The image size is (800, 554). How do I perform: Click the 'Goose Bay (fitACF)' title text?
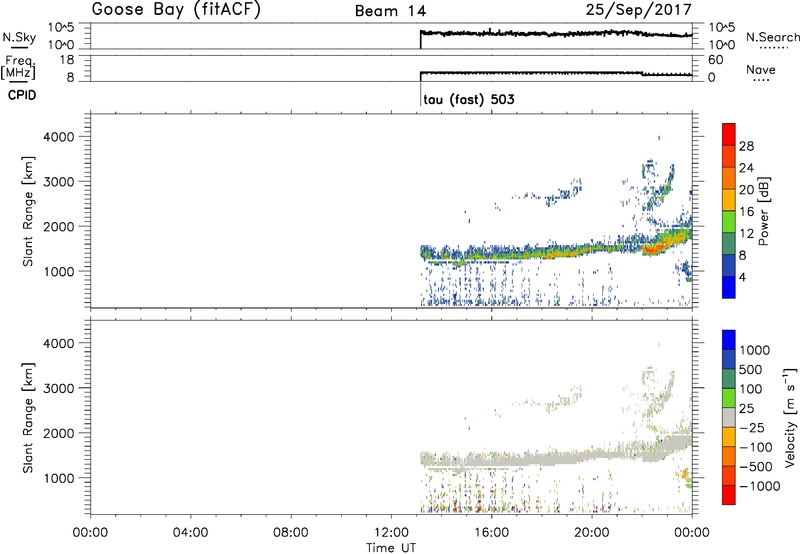(176, 10)
